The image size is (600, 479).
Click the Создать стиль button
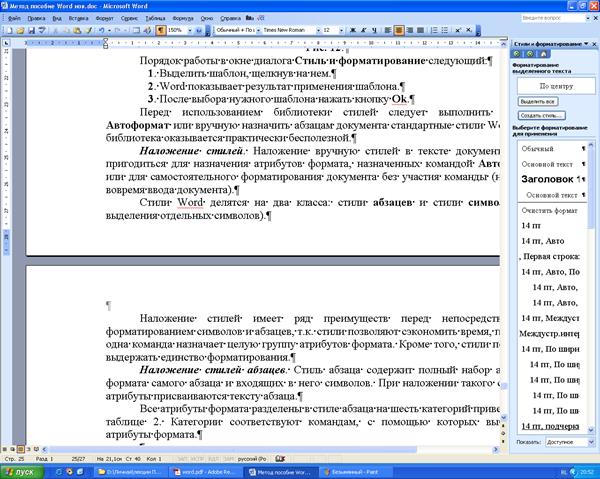click(x=542, y=115)
